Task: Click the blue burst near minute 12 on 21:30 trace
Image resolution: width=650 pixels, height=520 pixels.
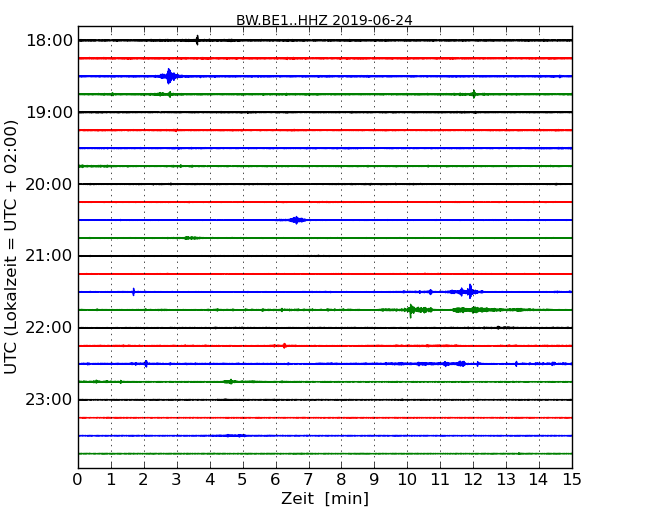Action: click(467, 292)
